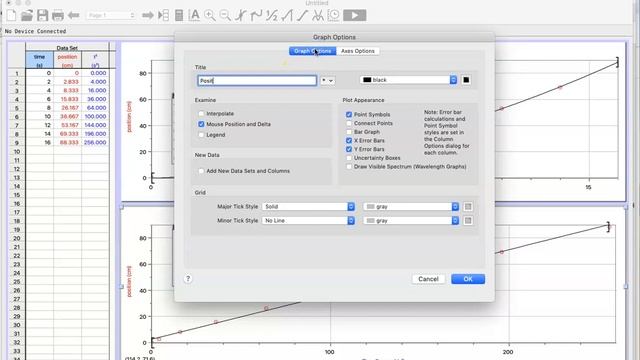Zoom in with magnifier plus icon
Image resolution: width=640 pixels, height=360 pixels.
(x=210, y=16)
